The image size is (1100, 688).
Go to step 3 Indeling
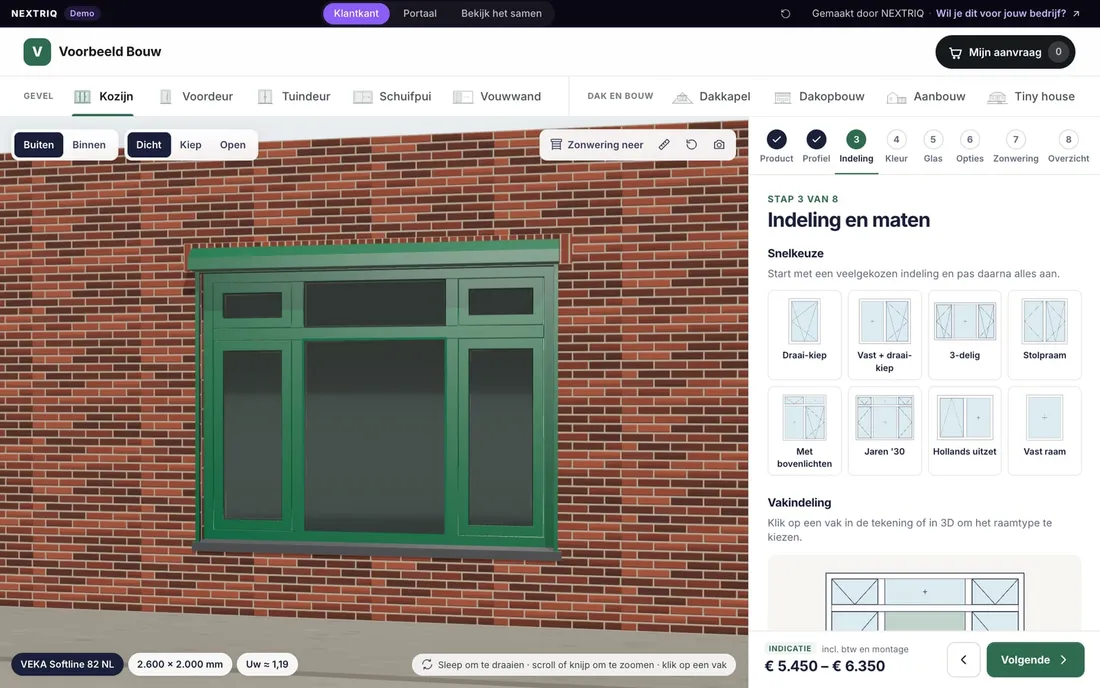(x=856, y=147)
